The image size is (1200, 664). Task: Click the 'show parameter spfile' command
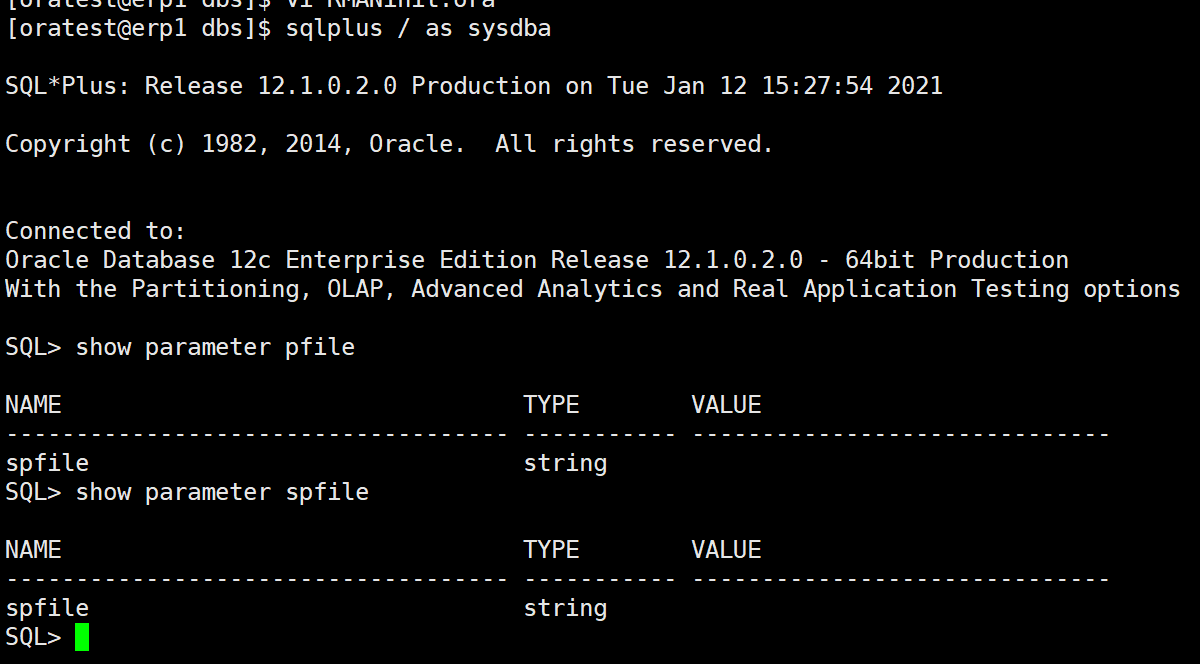222,492
